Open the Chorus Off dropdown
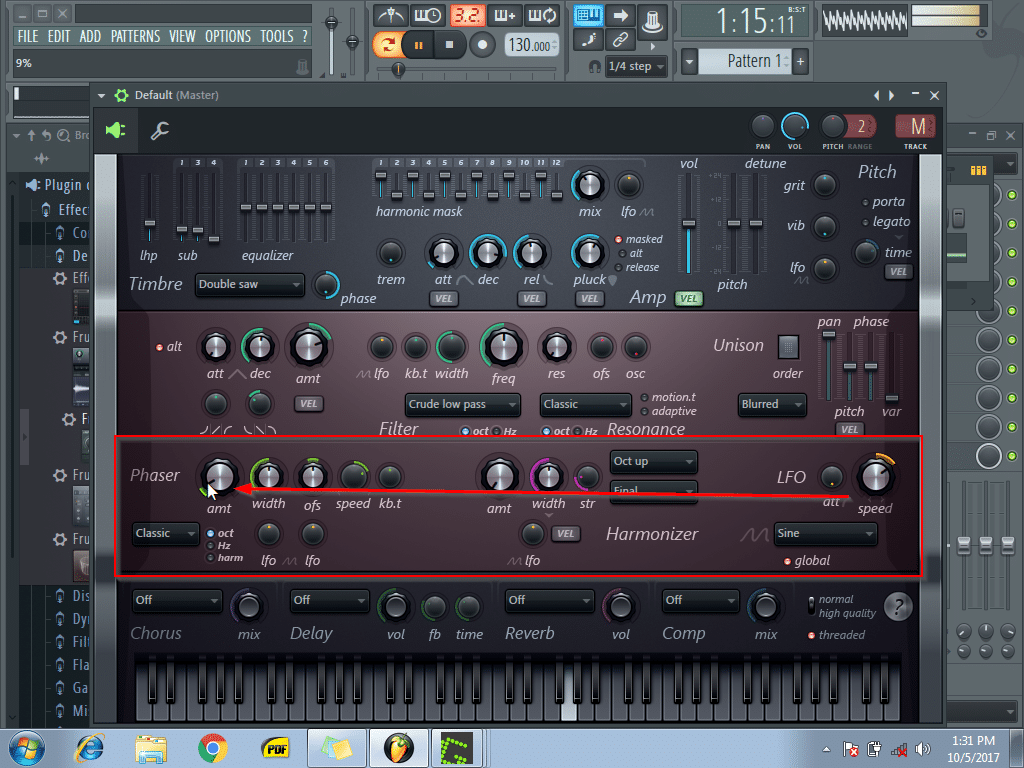The height and width of the screenshot is (768, 1024). tap(177, 600)
